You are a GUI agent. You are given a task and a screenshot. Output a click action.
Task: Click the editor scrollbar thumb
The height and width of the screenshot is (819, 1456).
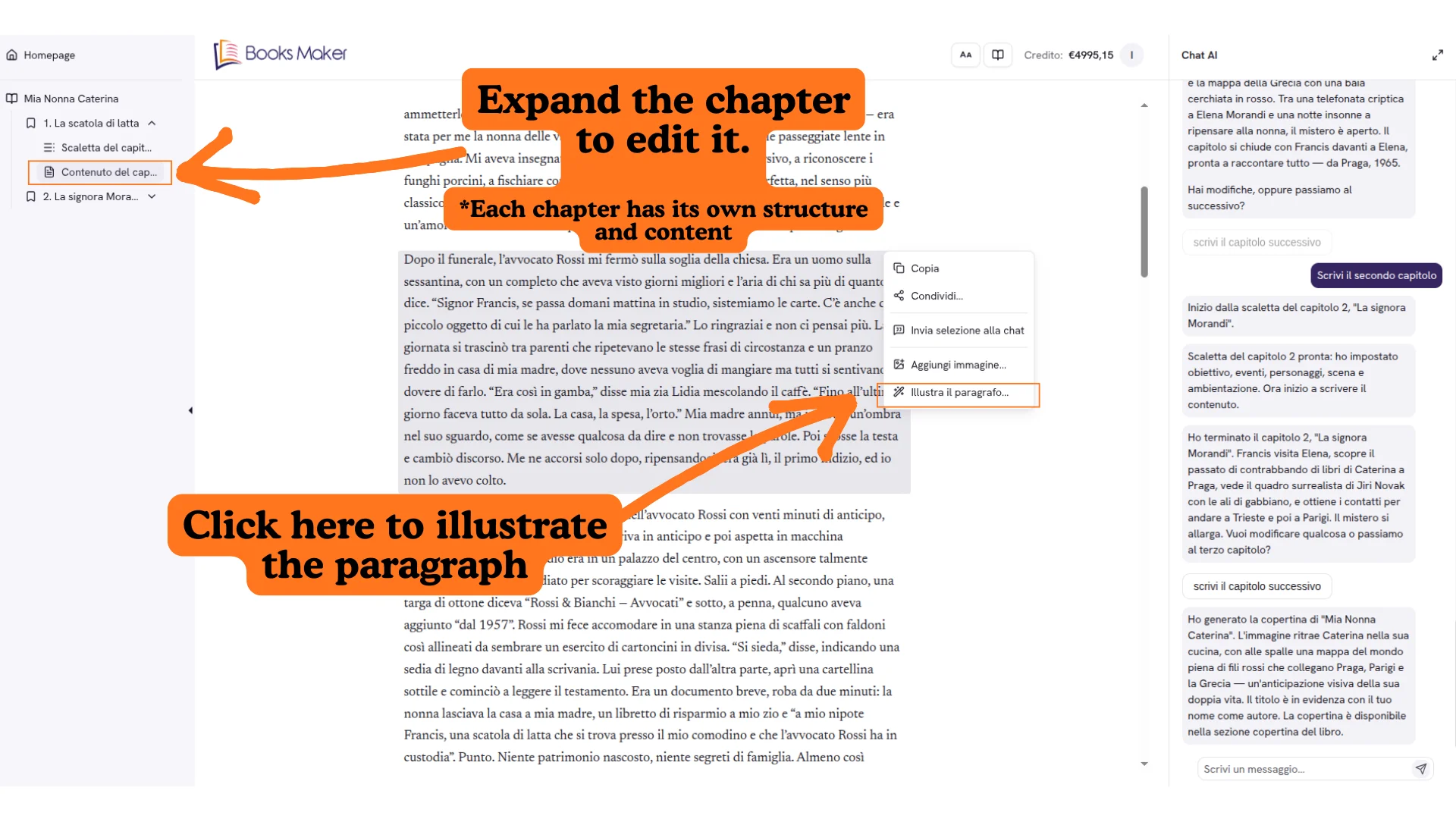(x=1144, y=232)
